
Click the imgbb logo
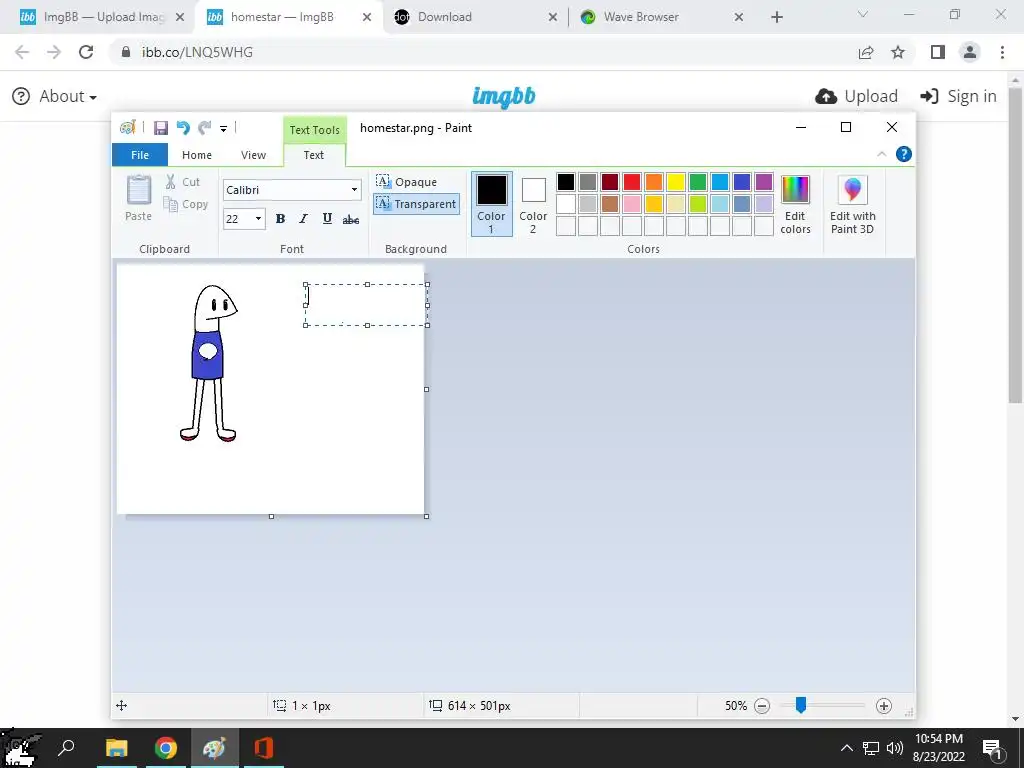click(x=504, y=96)
